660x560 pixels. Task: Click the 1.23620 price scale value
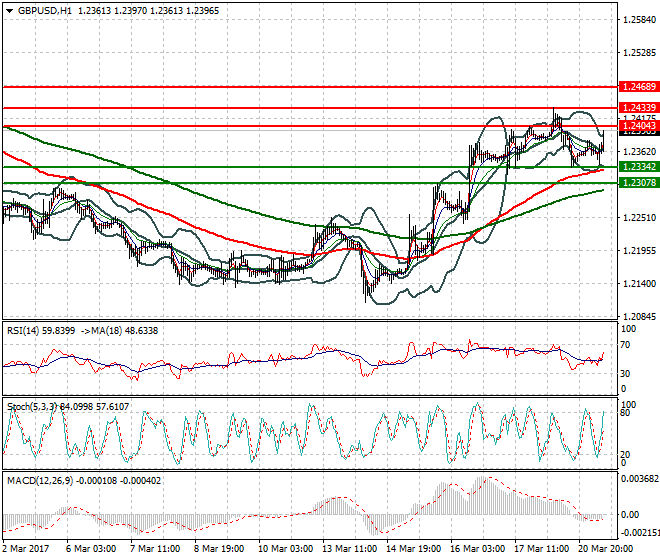click(x=639, y=152)
